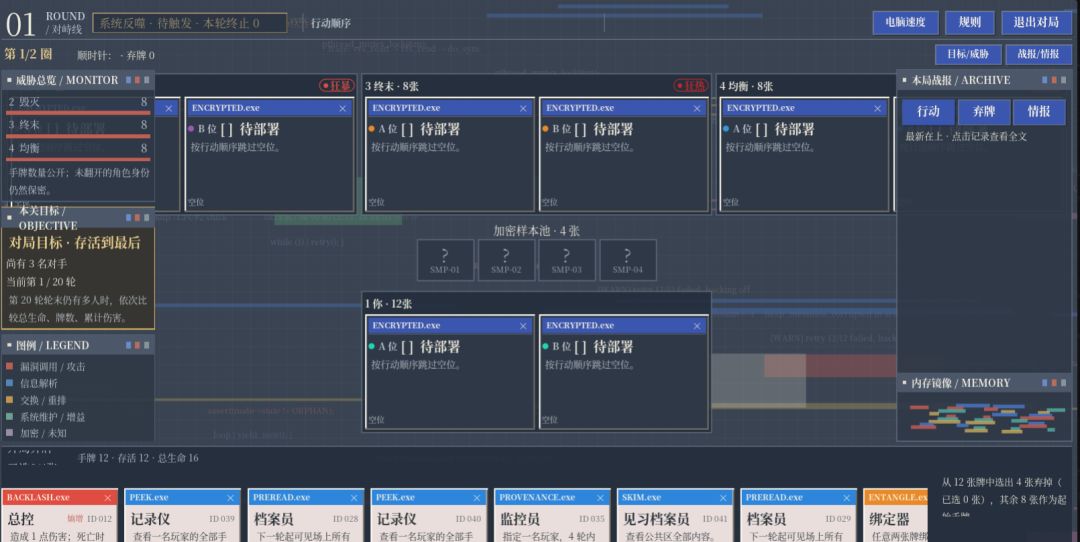Close player 3 终末 B位 ENCRYPTED.exe window

coord(697,108)
